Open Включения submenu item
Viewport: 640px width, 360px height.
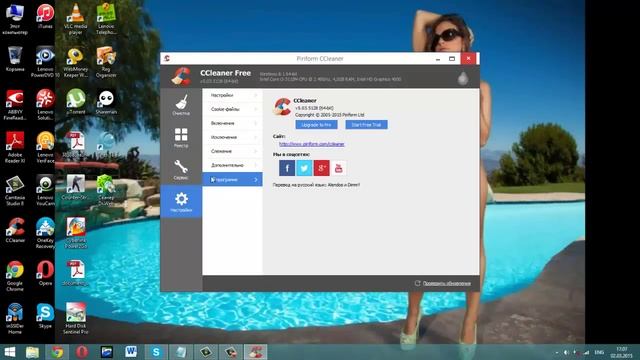233,123
